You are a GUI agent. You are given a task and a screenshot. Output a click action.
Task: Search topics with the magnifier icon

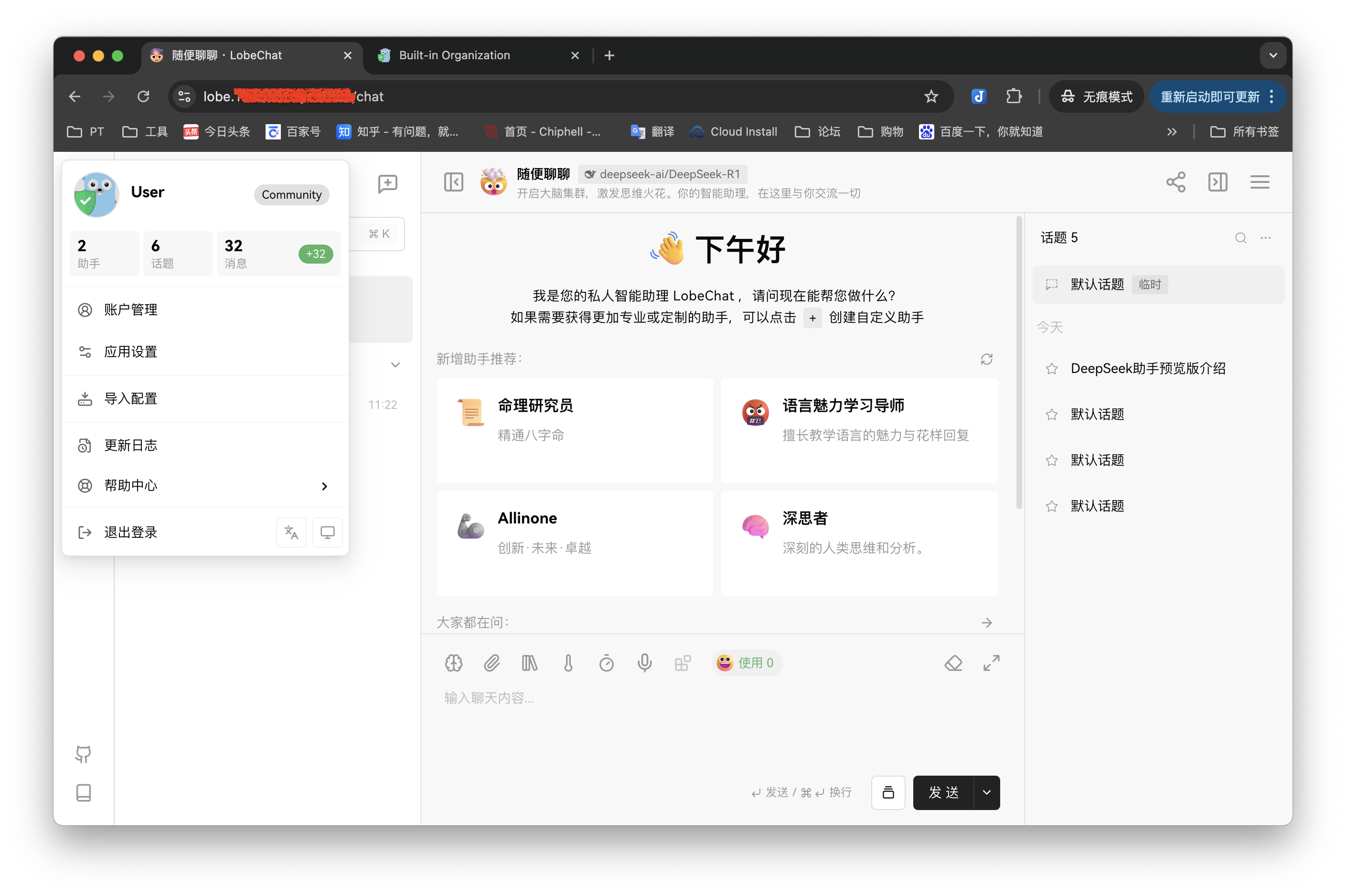coord(1240,238)
